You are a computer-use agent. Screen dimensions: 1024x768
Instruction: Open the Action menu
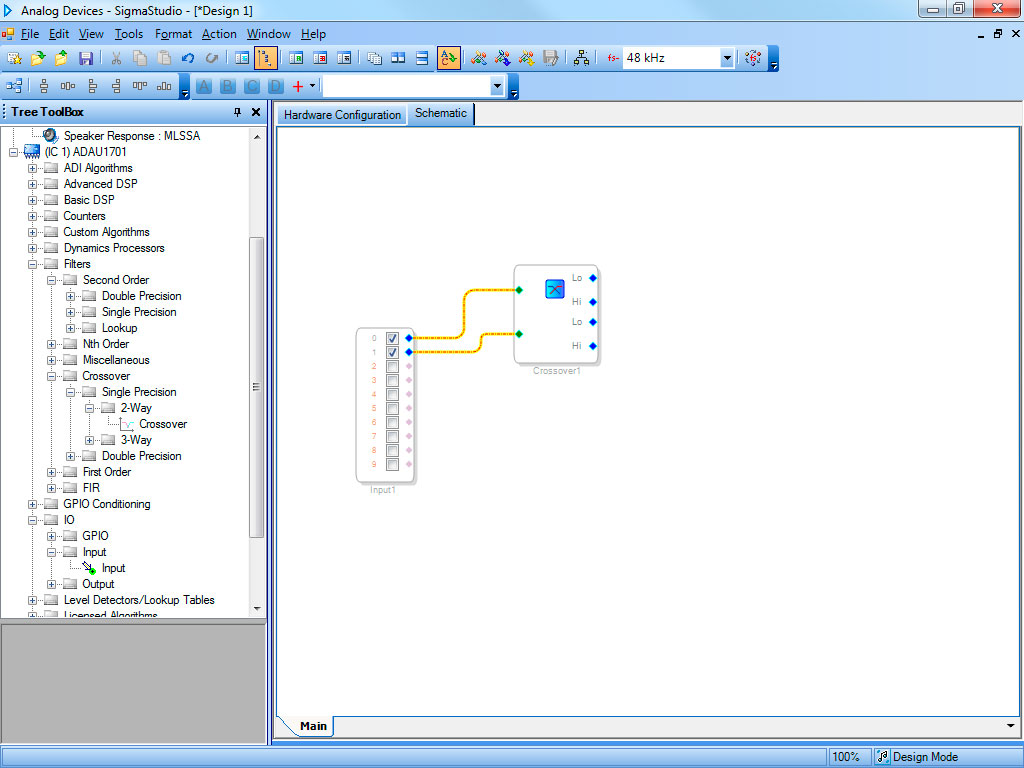click(x=219, y=34)
